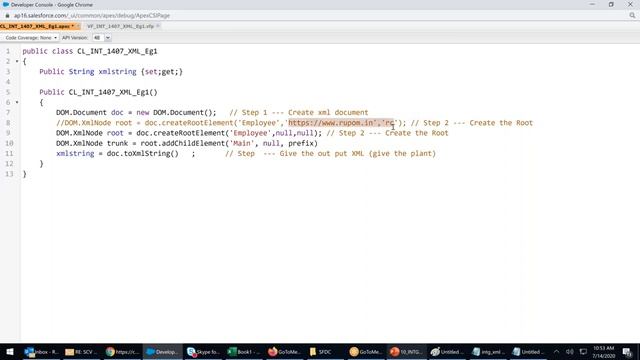Minimize the Developer Console window
The width and height of the screenshot is (640, 360).
592,4
